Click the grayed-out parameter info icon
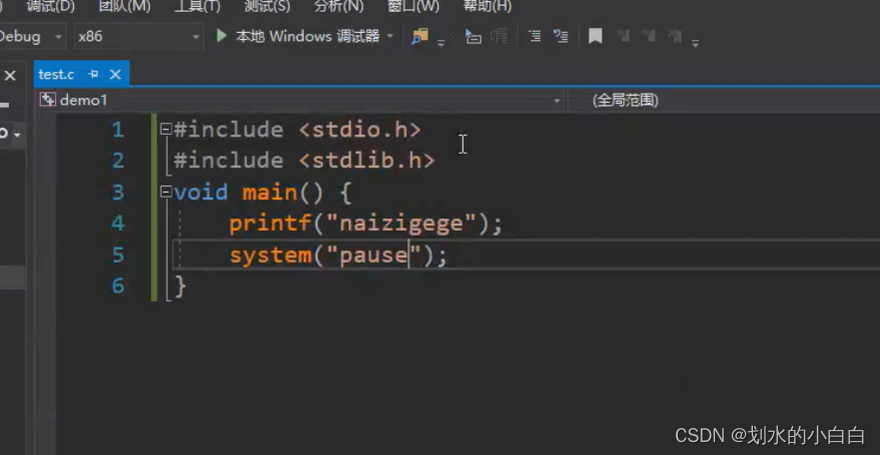880x455 pixels. point(499,36)
